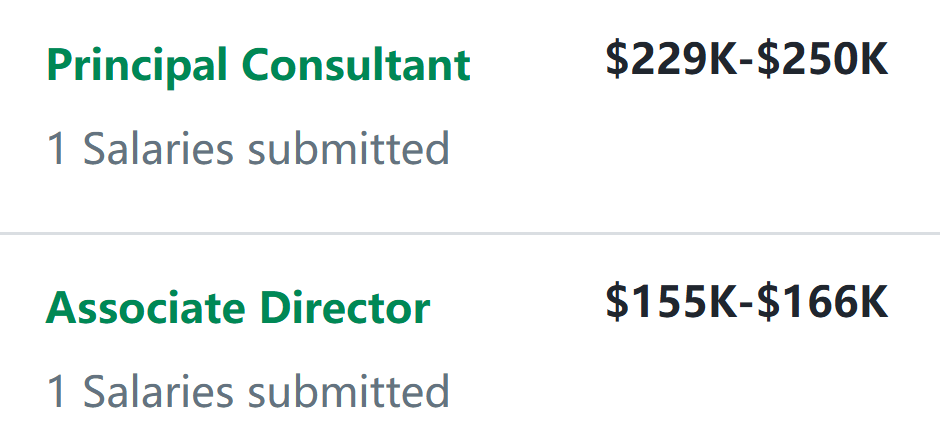Click the word "Consultant" in green title

355,66
